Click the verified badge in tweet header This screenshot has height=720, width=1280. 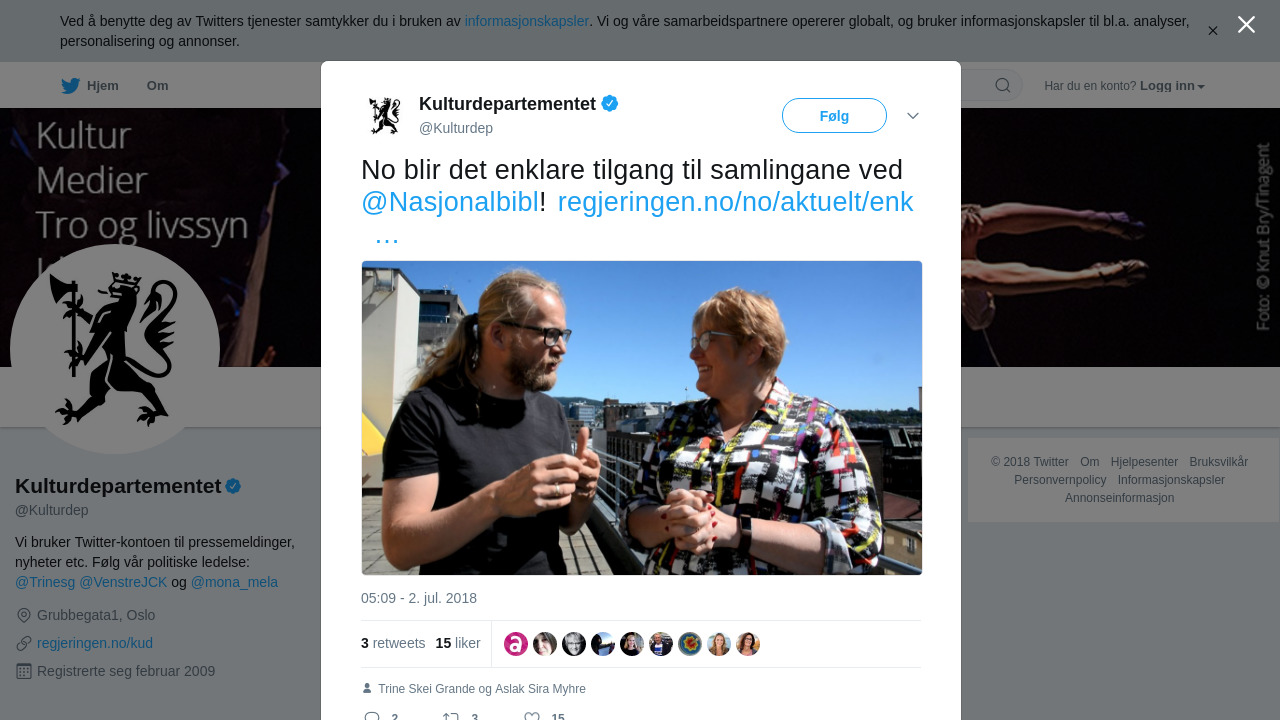click(x=610, y=103)
